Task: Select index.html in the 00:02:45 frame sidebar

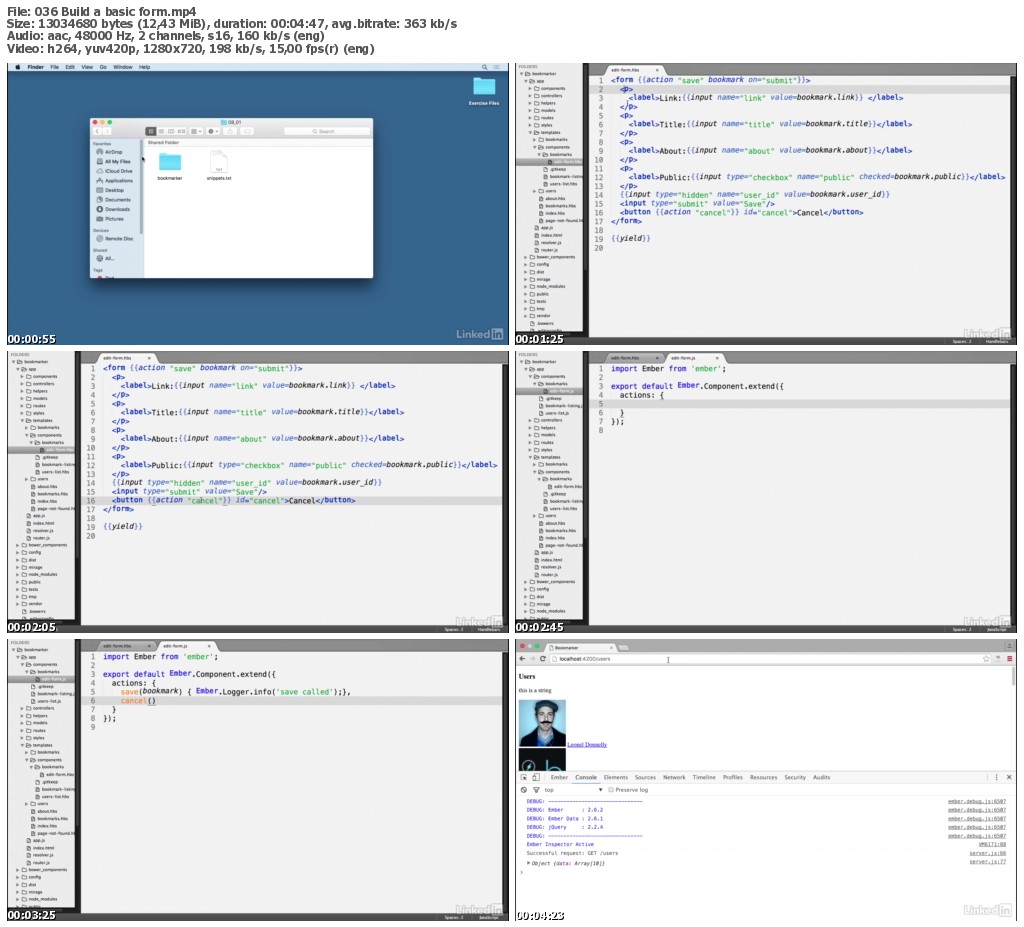Action: [x=550, y=560]
